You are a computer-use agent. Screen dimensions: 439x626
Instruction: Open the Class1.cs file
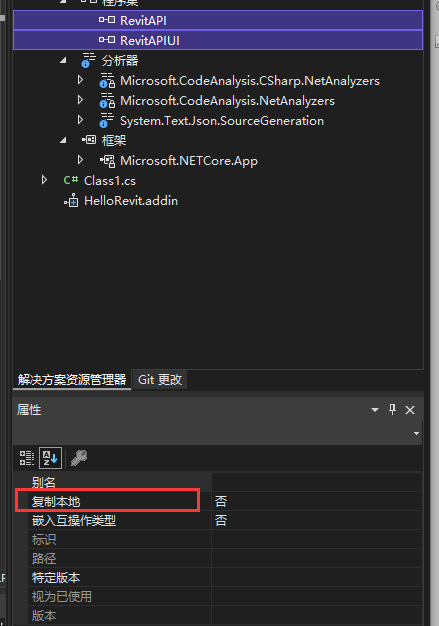110,180
